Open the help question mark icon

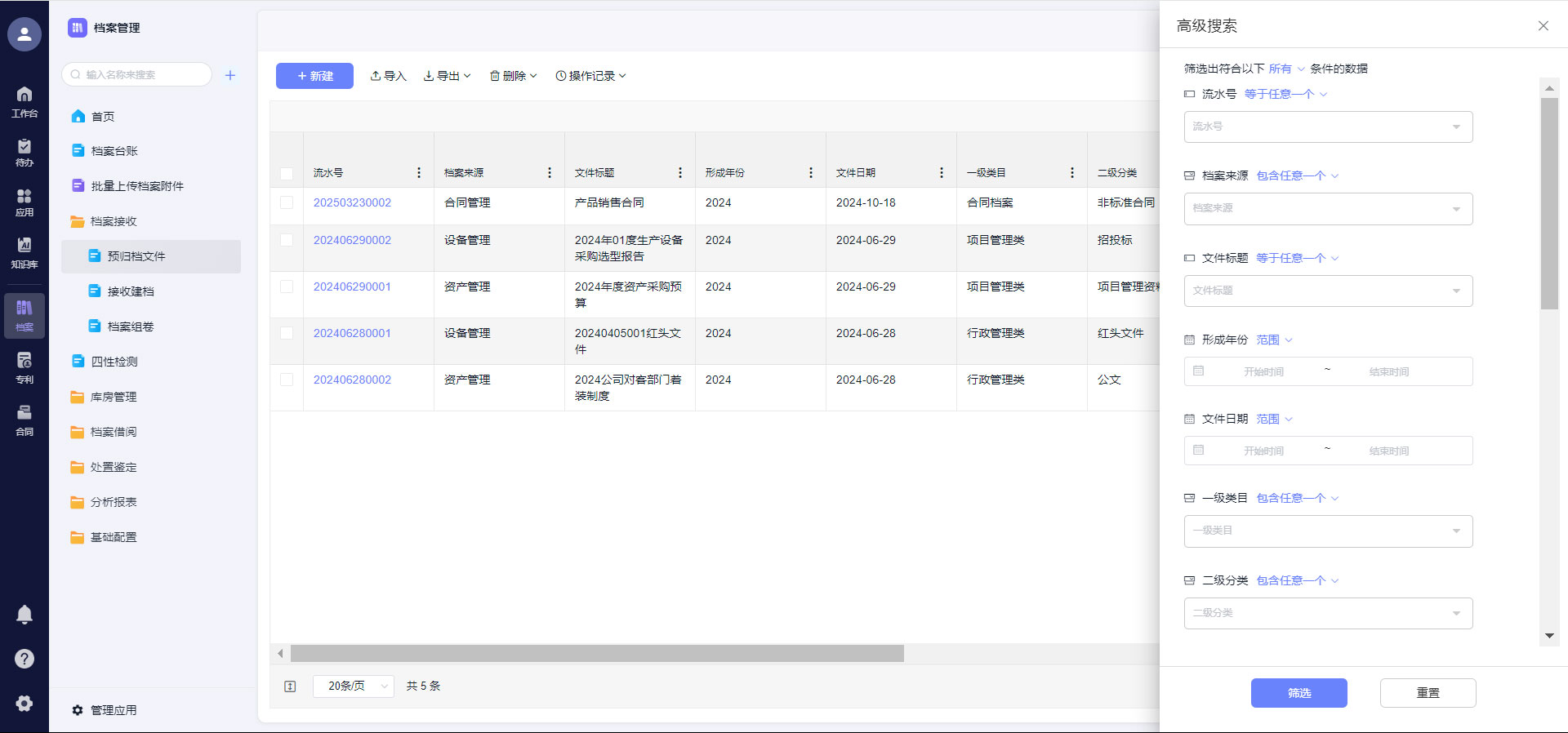pos(24,659)
